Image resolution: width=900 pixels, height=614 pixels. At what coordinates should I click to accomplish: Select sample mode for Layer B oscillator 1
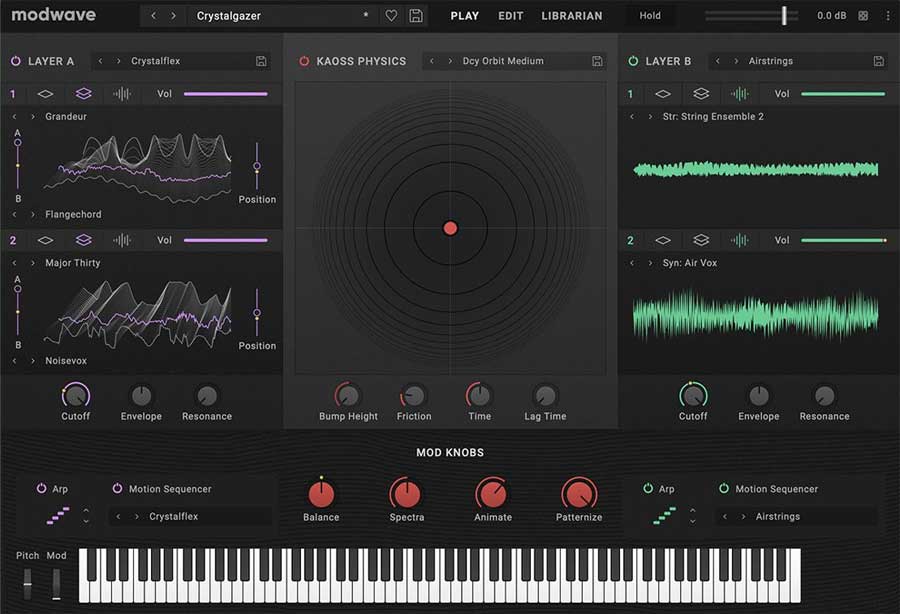739,94
